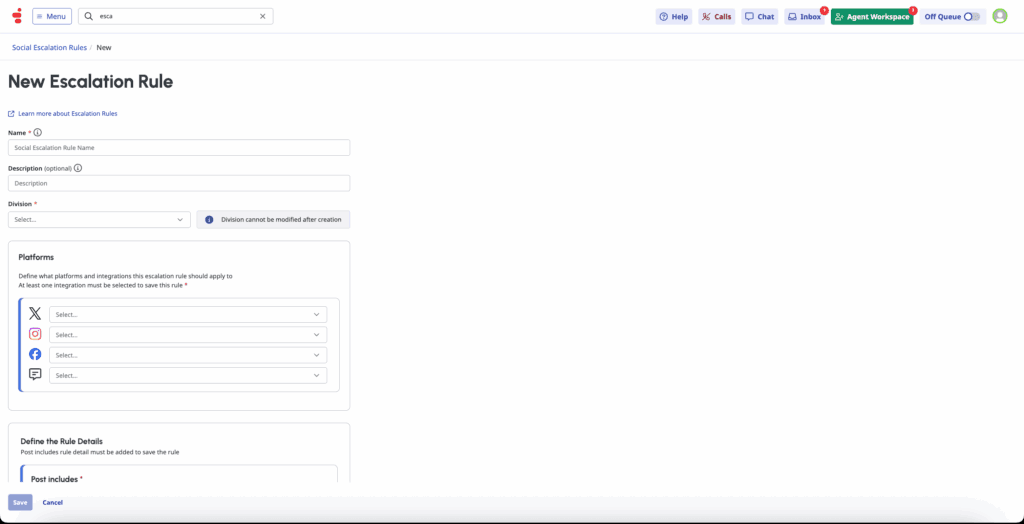Click the Description info icon

78,168
